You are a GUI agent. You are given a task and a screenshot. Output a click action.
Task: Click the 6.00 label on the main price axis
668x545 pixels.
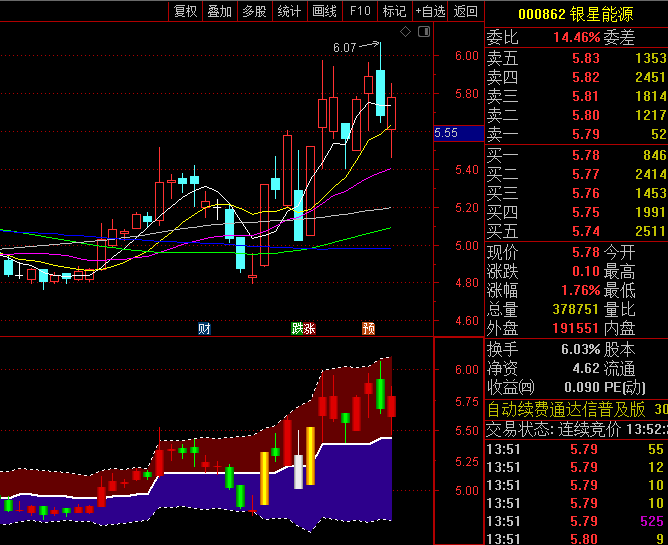click(x=466, y=56)
